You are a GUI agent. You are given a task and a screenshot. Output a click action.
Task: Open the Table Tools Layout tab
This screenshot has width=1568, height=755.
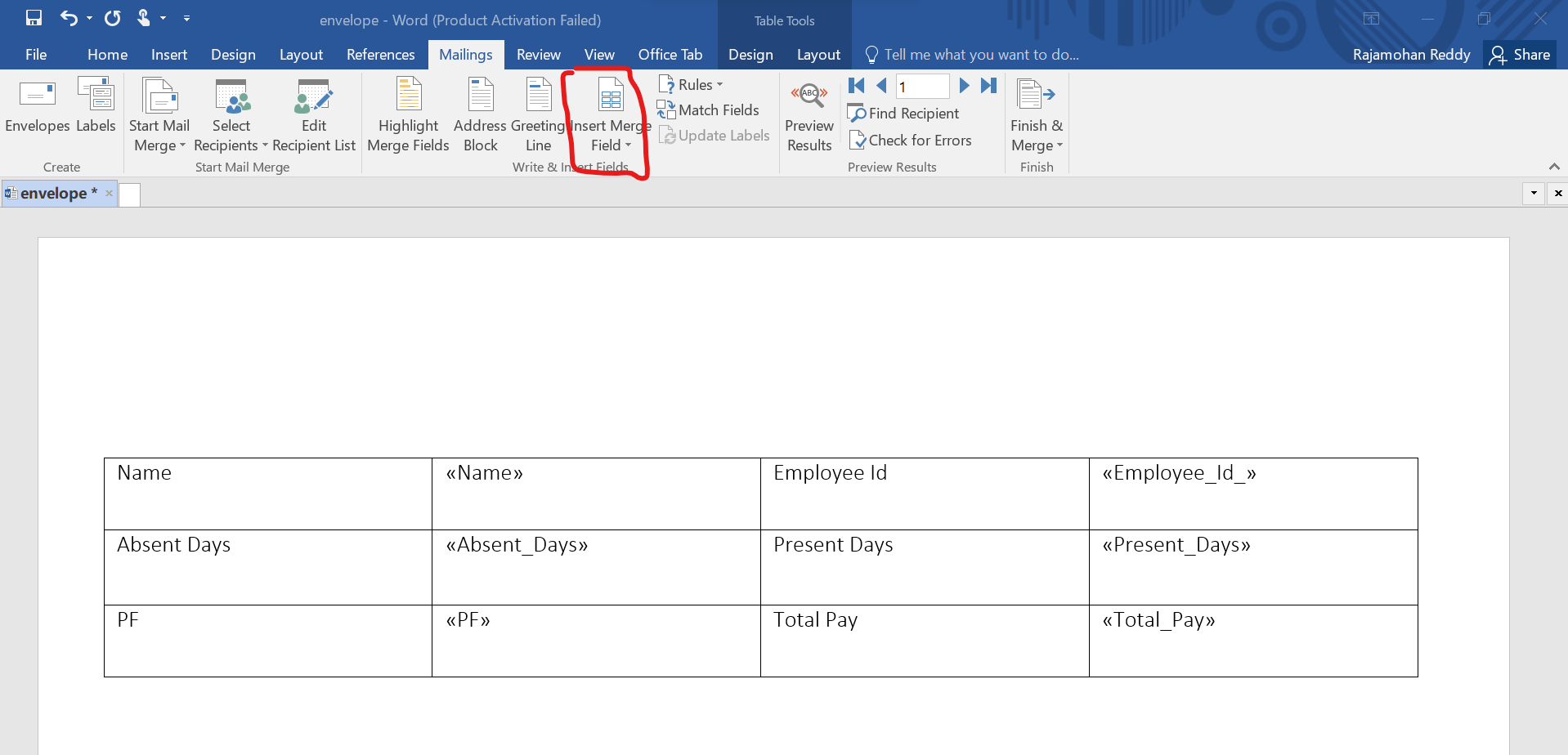click(818, 55)
